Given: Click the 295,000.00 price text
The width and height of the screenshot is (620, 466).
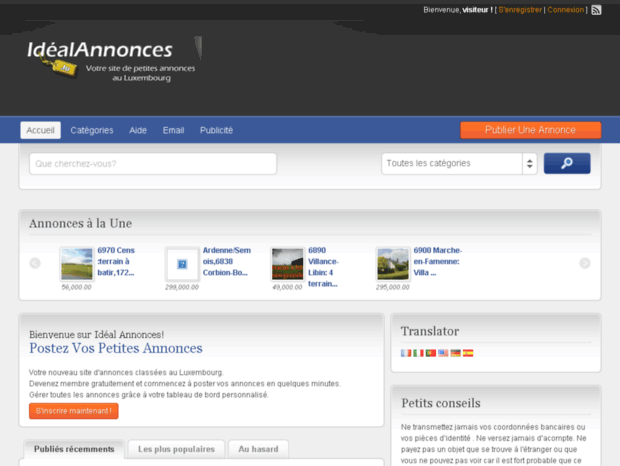Looking at the screenshot, I should click(393, 287).
